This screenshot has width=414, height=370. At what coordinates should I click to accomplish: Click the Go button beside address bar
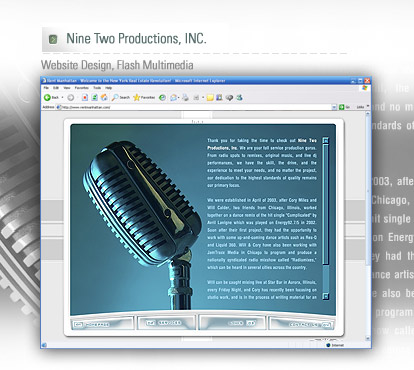(x=344, y=107)
